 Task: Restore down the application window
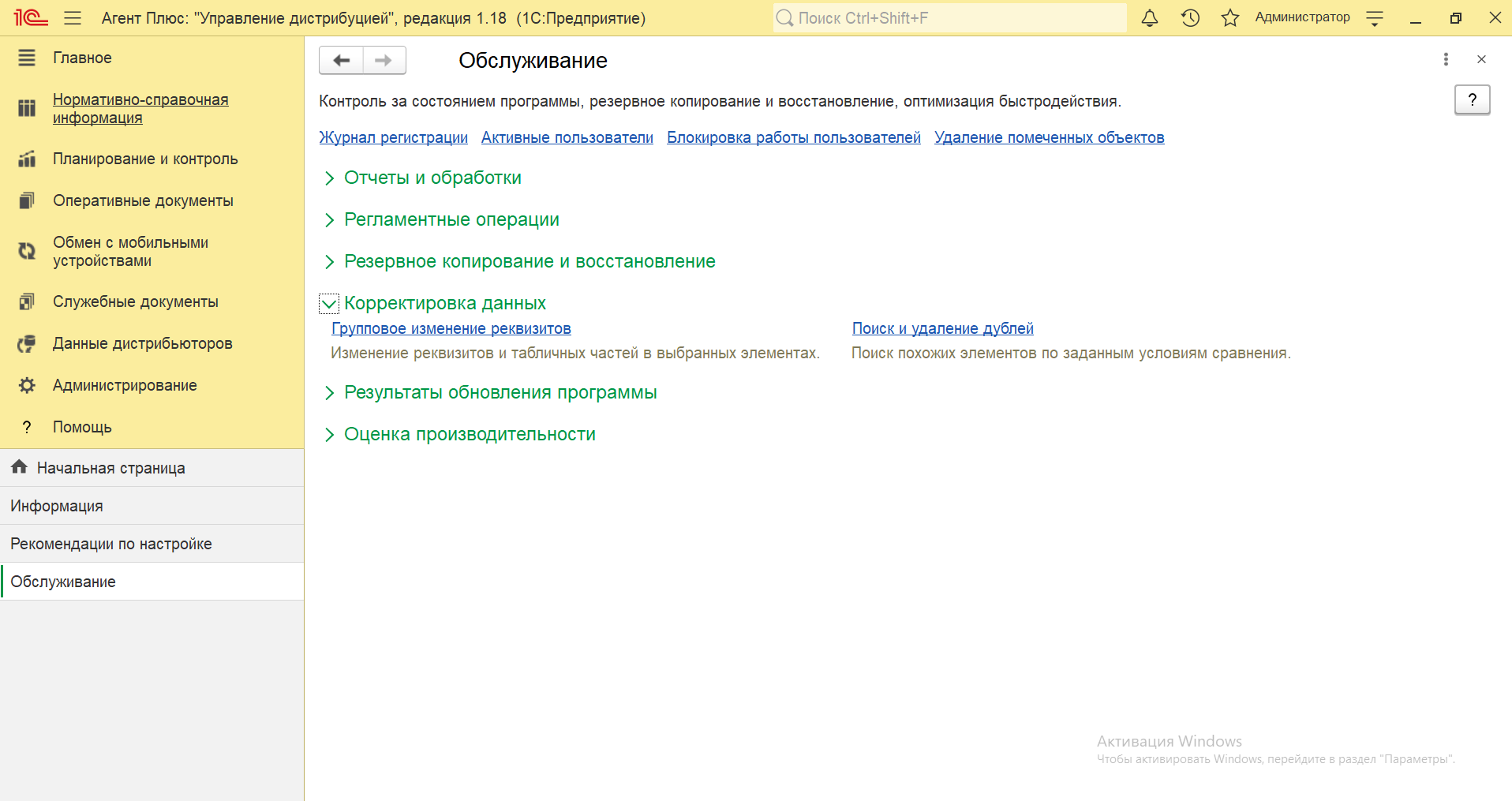1456,17
